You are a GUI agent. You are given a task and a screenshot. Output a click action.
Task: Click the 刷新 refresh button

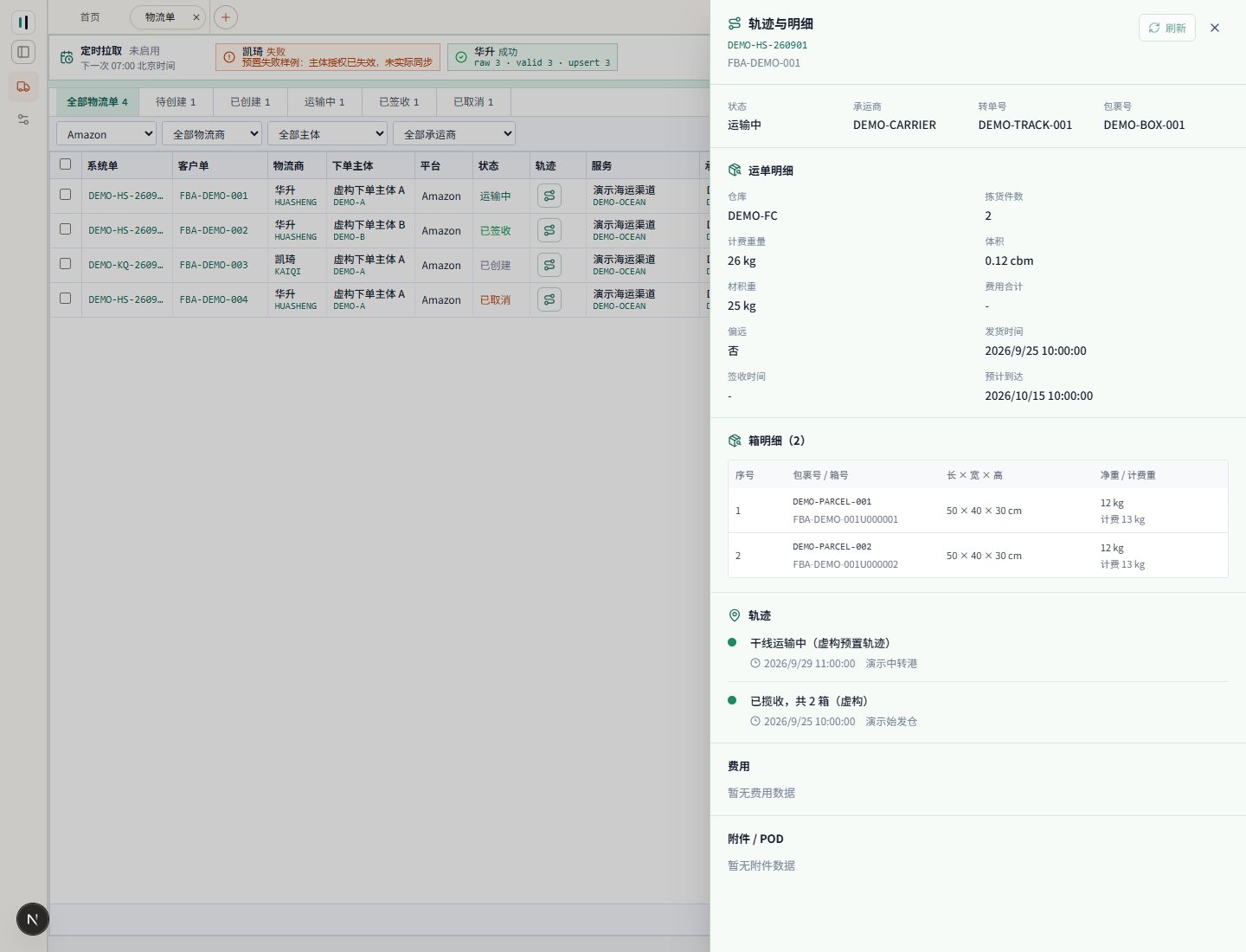pos(1167,28)
